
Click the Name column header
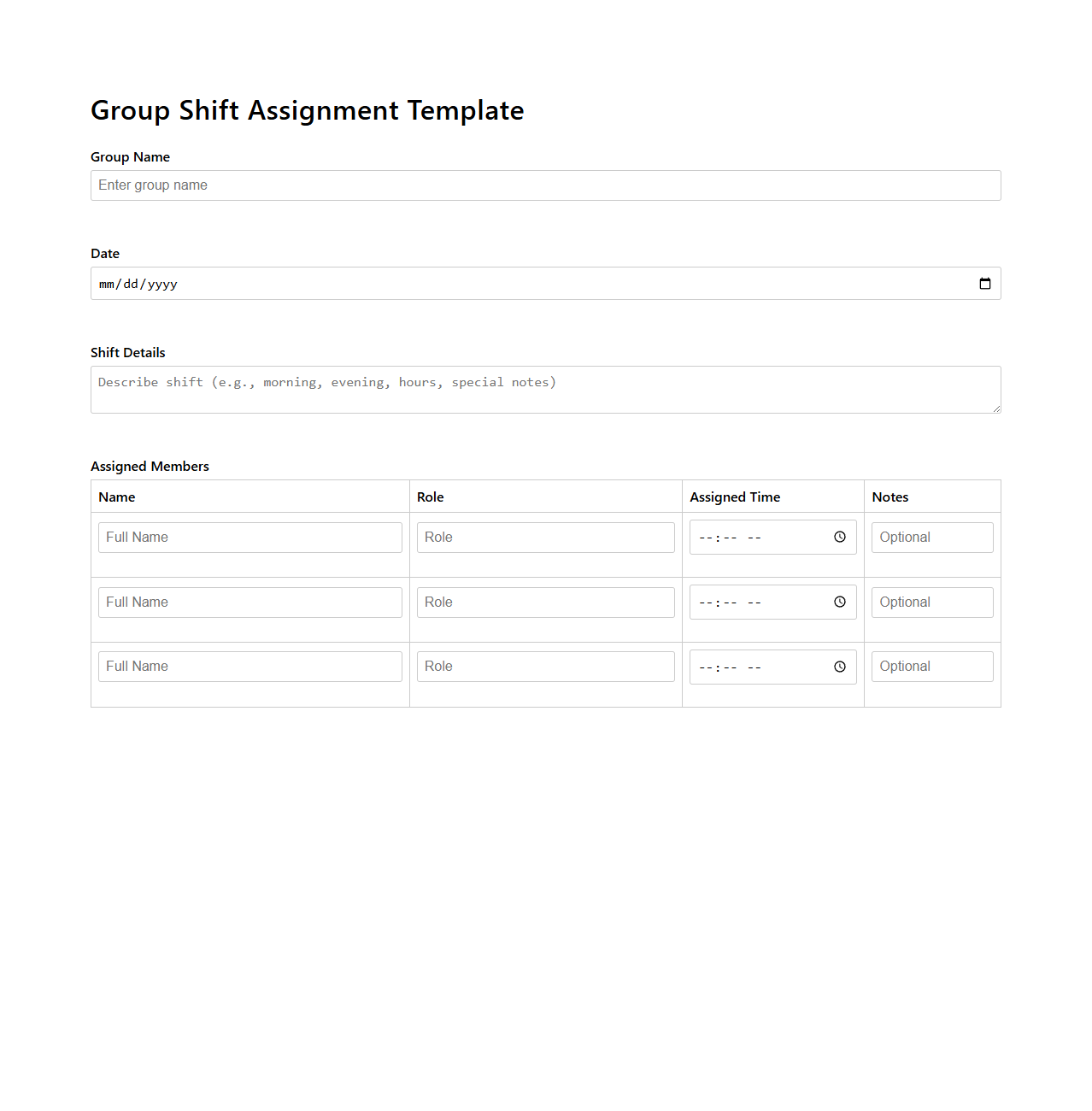pos(117,497)
